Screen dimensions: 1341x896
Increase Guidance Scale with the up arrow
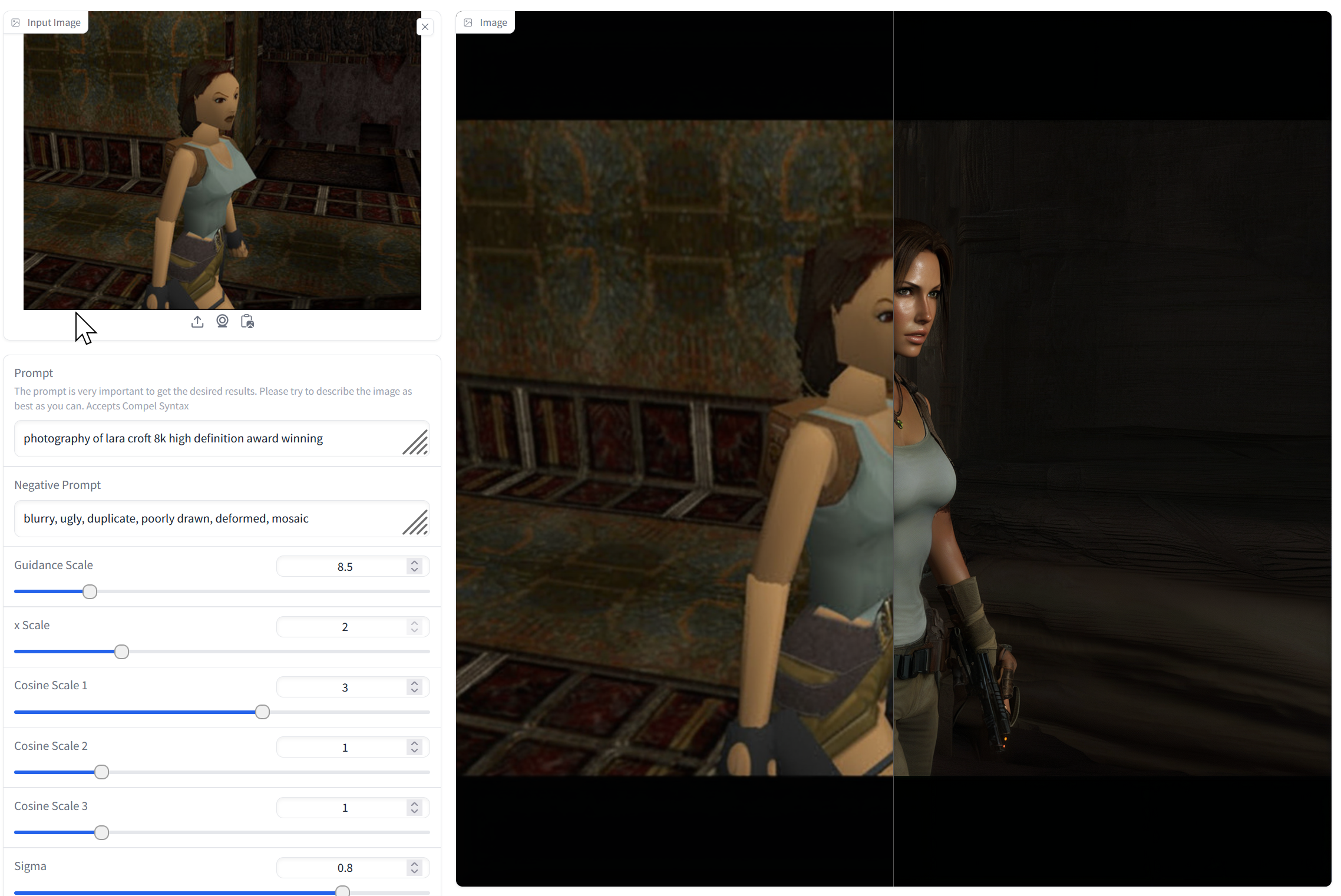(415, 563)
